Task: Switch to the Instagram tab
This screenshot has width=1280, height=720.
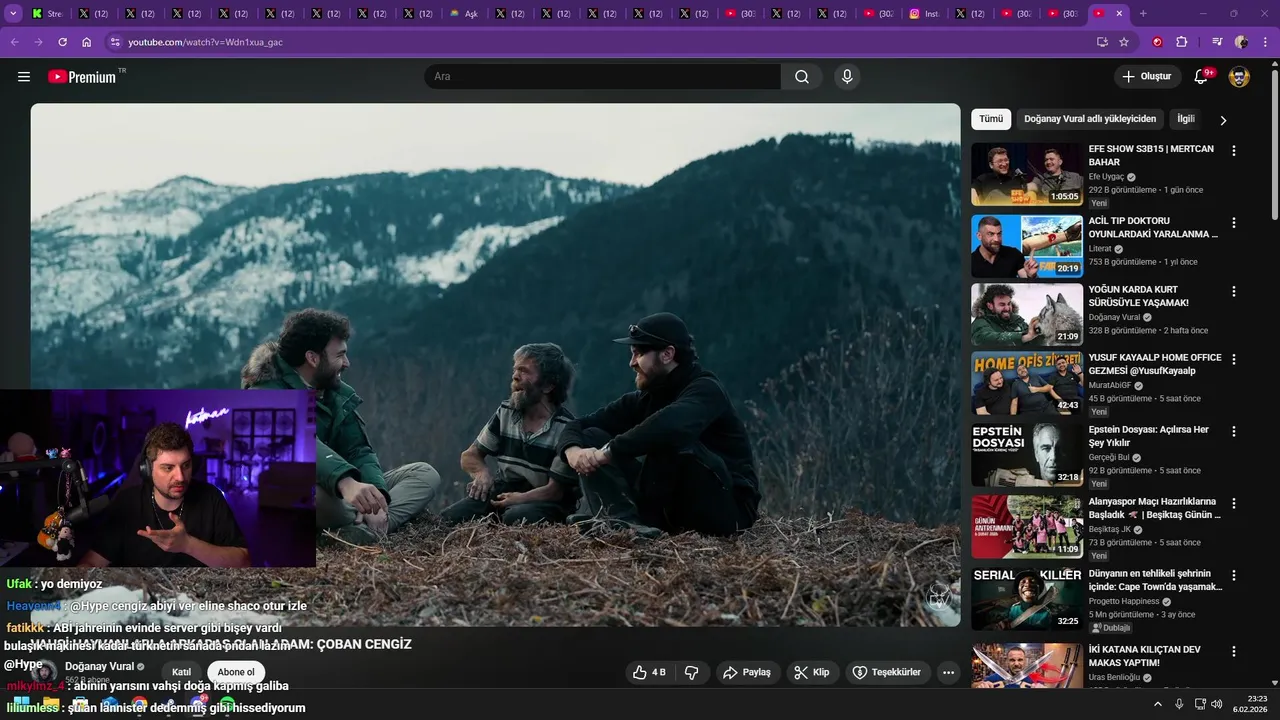Action: click(924, 14)
